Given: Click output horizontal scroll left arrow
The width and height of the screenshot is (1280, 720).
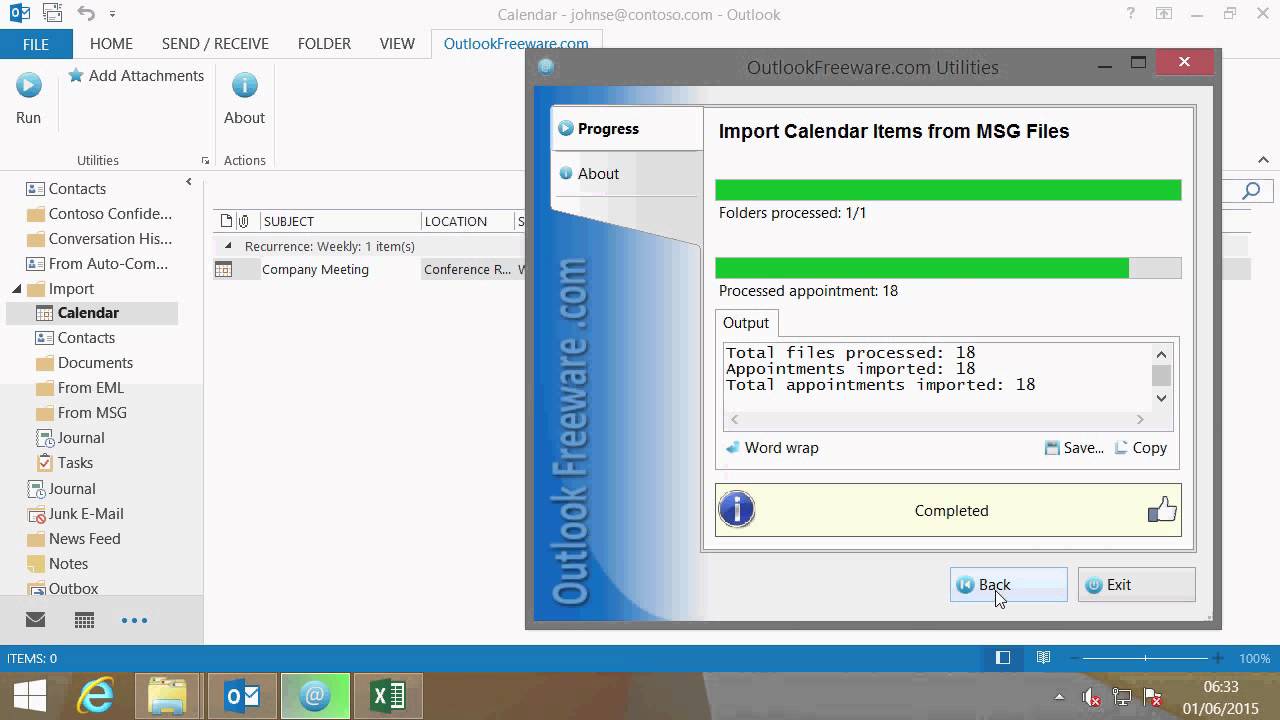Looking at the screenshot, I should click(x=734, y=420).
